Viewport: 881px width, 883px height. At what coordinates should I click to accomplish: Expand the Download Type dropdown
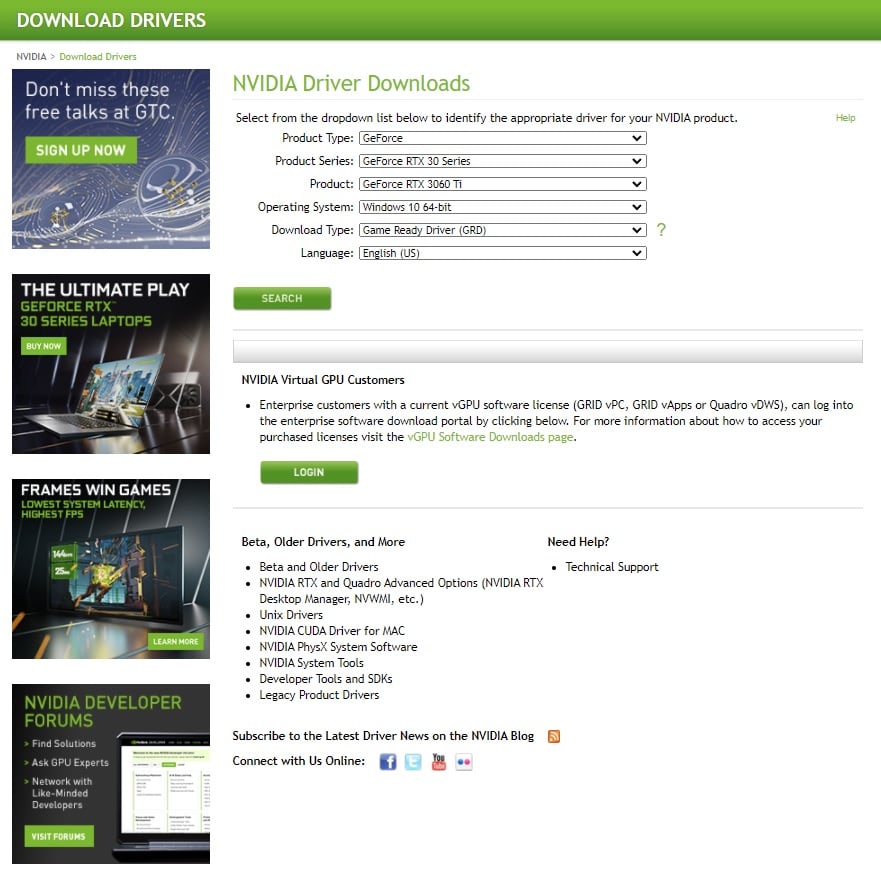click(502, 230)
